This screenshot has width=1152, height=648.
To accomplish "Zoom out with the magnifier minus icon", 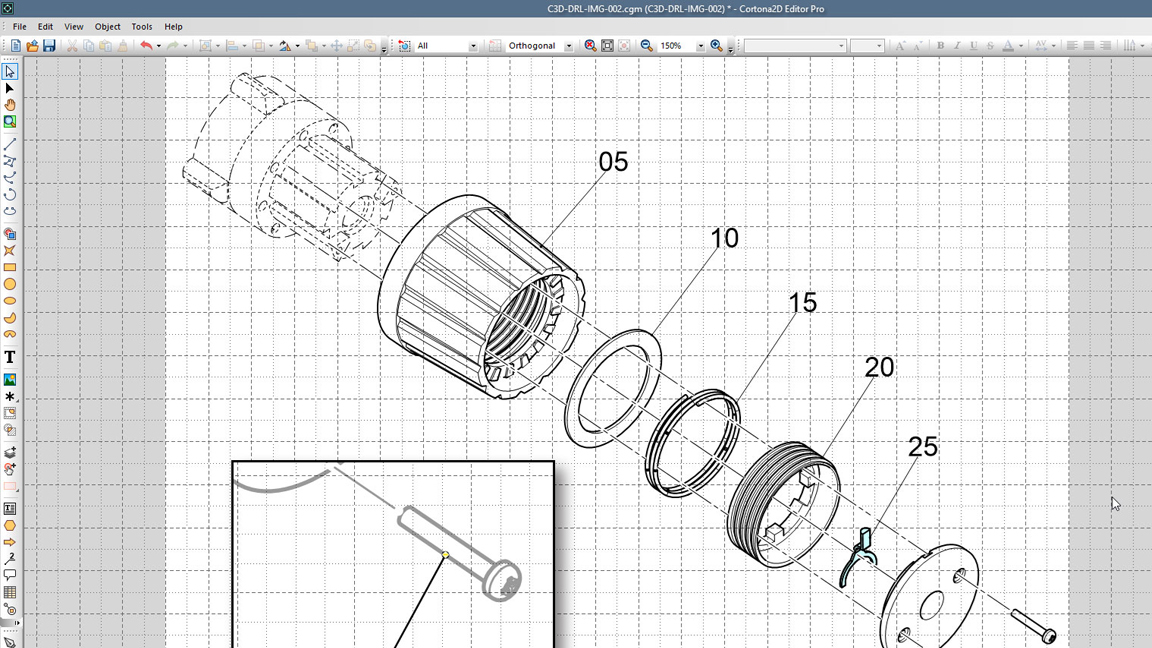I will (x=647, y=46).
